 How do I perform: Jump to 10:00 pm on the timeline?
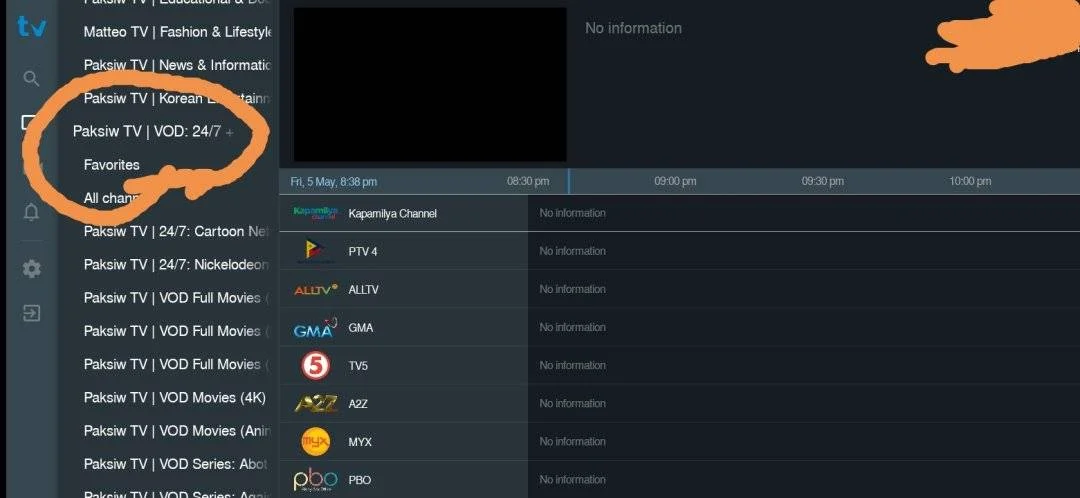pos(970,181)
